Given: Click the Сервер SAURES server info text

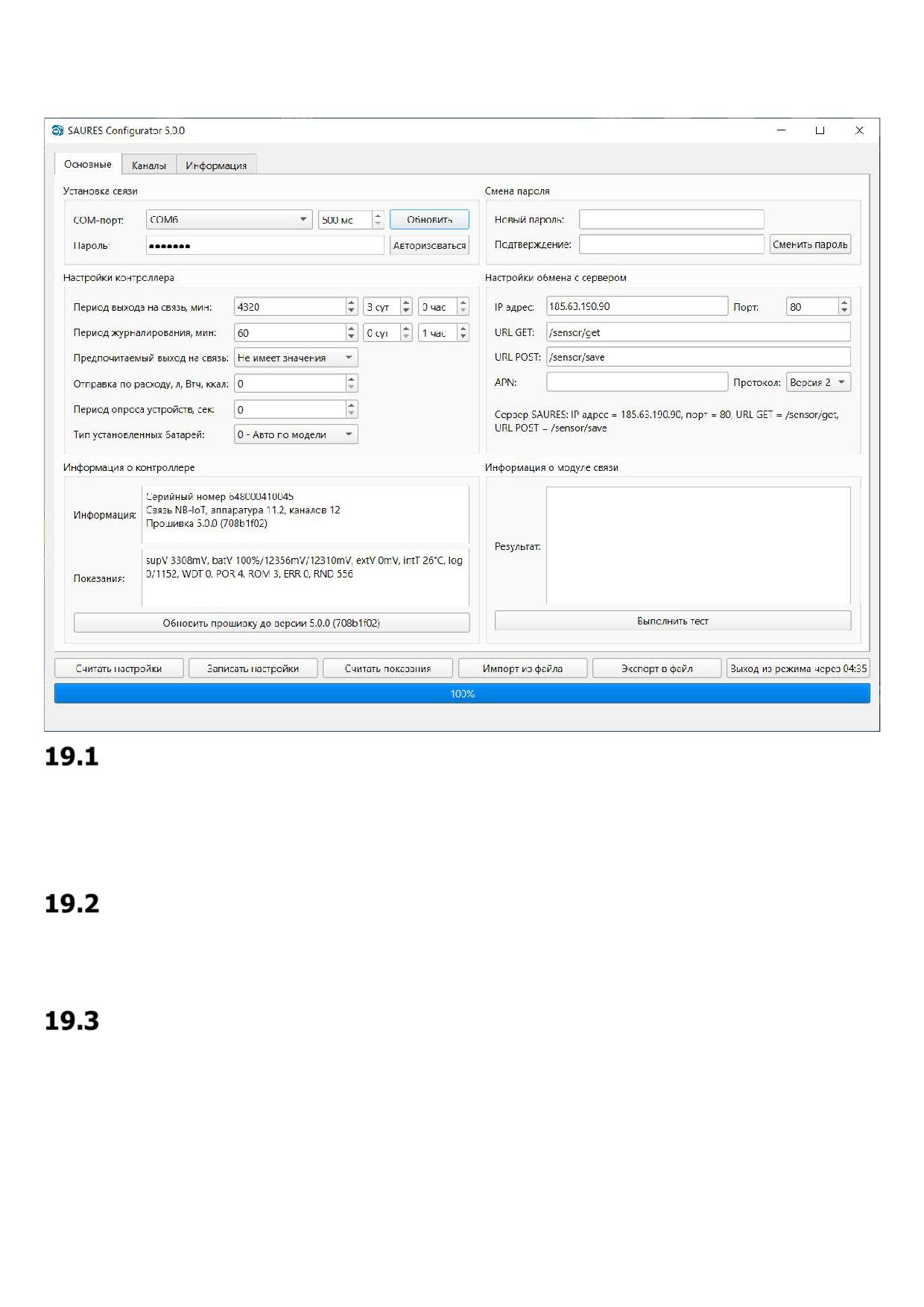Looking at the screenshot, I should 667,421.
